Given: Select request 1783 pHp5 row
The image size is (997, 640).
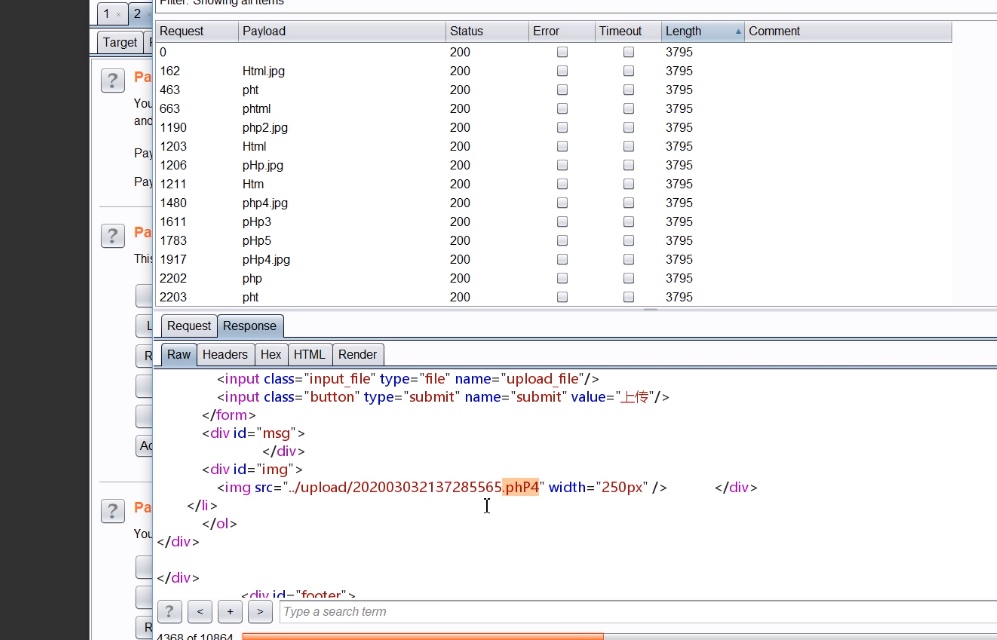Looking at the screenshot, I should pyautogui.click(x=553, y=241).
